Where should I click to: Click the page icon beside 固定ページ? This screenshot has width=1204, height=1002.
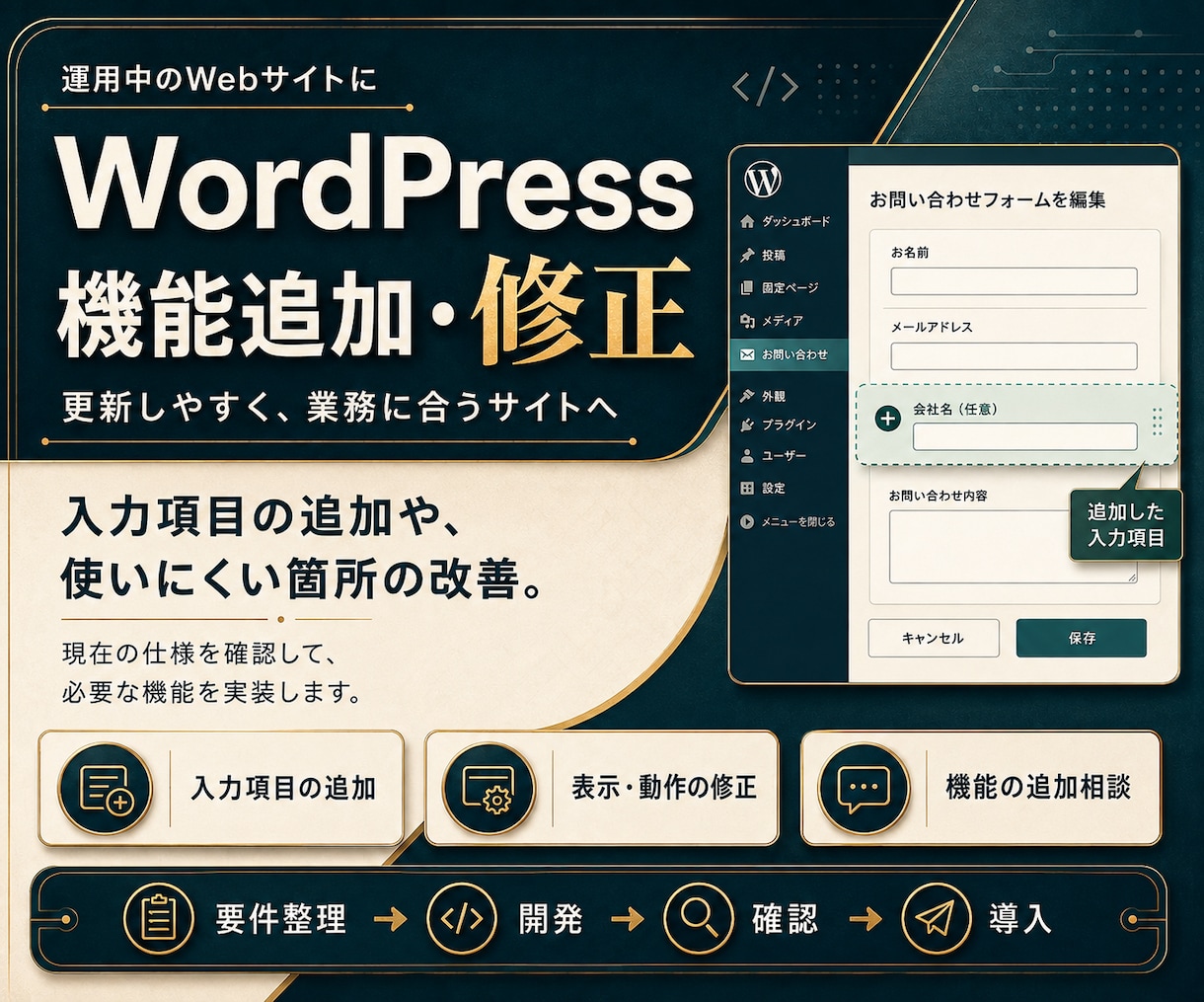747,288
